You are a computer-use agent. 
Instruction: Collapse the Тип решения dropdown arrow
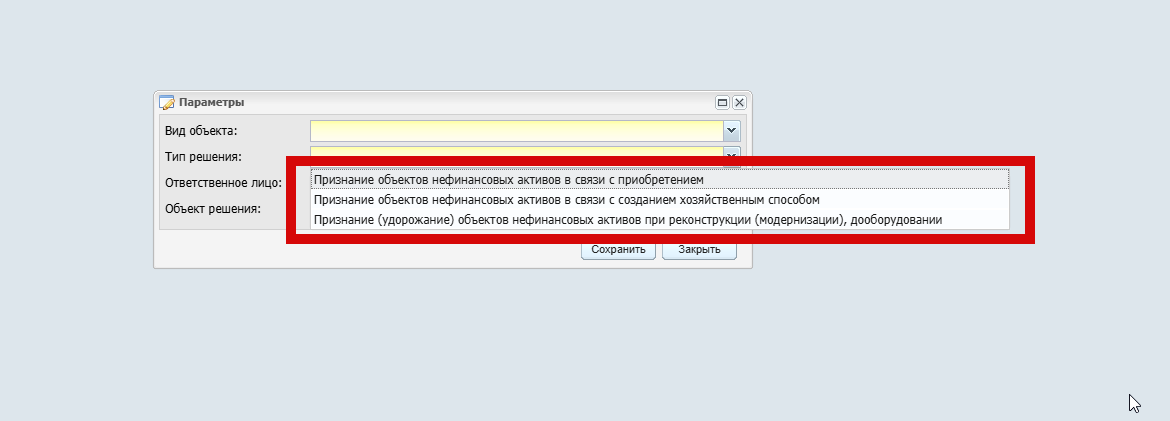tap(731, 152)
